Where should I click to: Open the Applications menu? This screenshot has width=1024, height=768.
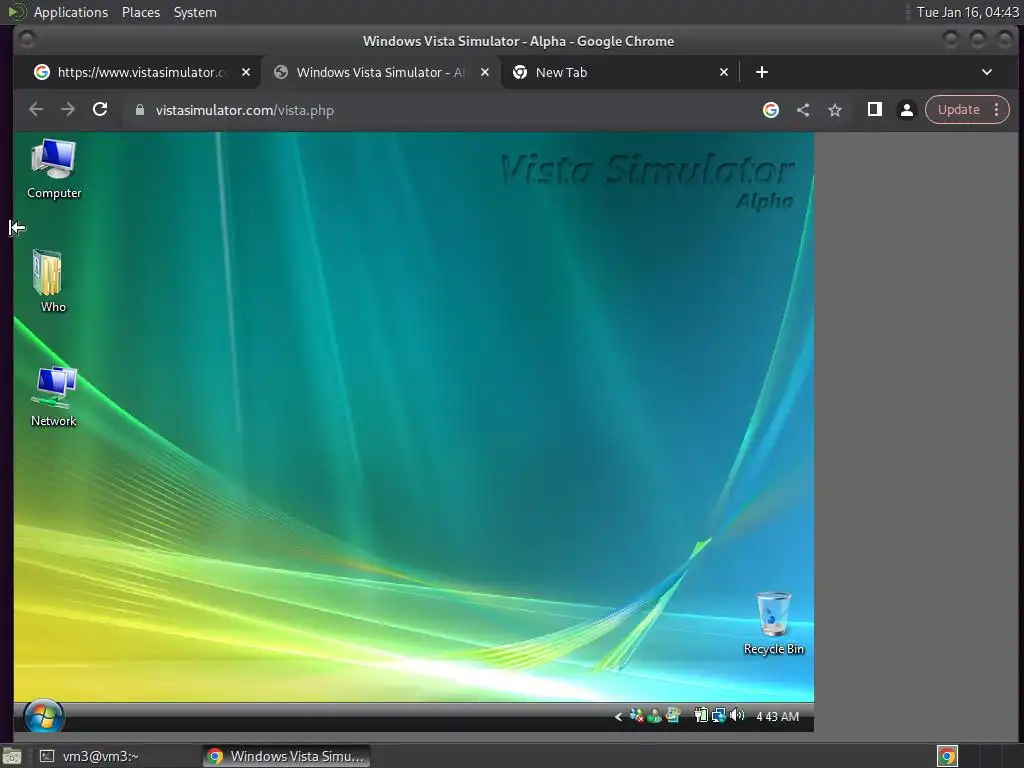point(71,12)
